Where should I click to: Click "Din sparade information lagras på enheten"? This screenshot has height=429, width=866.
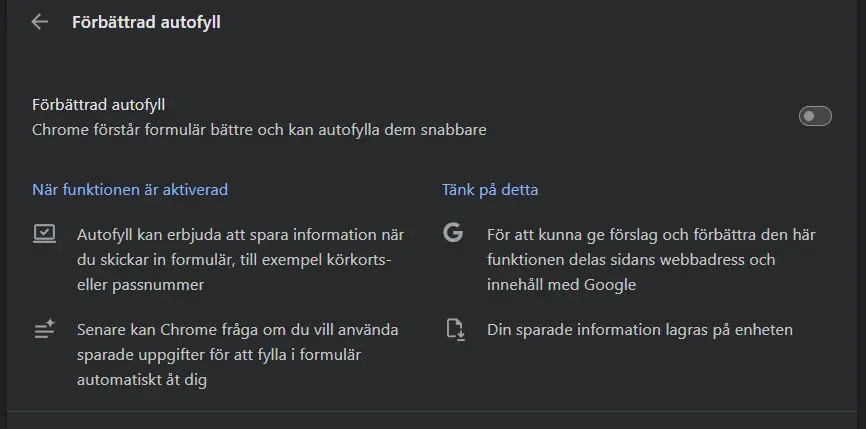(x=639, y=329)
